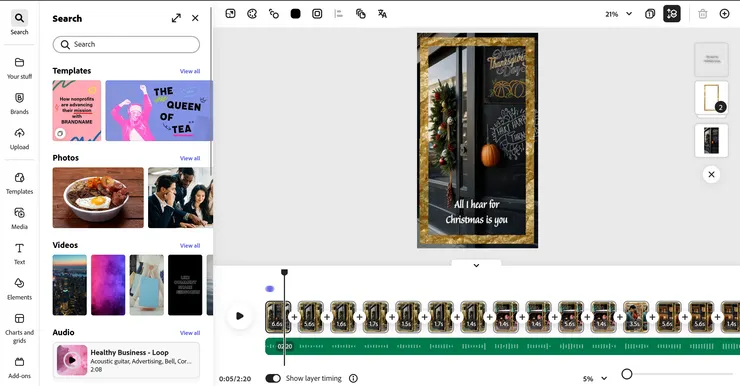This screenshot has width=740, height=386.
Task: Open the Search panel in sidebar
Action: [19, 23]
